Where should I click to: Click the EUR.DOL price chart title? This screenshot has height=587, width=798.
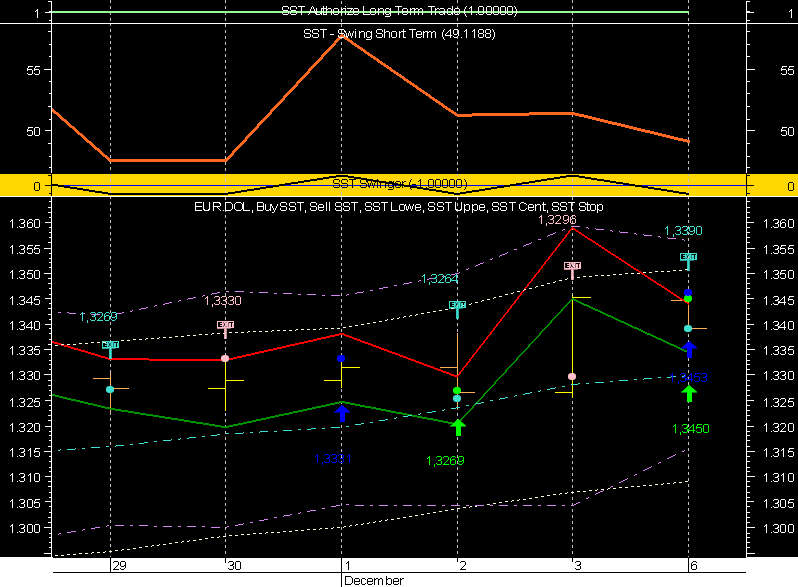398,207
